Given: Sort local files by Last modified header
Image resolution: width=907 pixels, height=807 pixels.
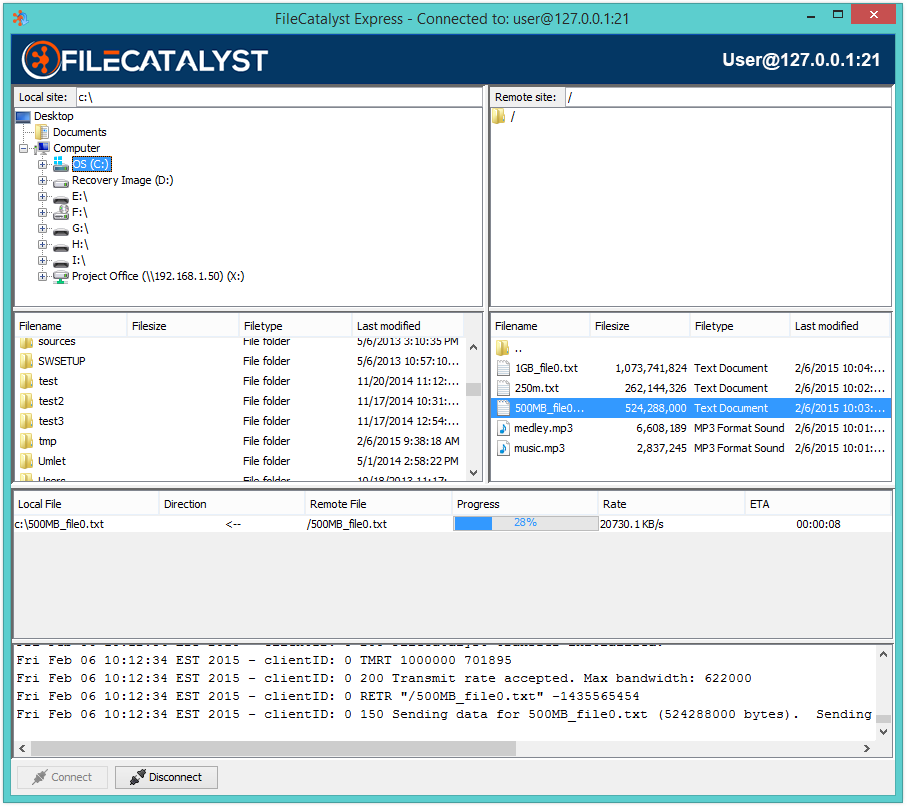Looking at the screenshot, I should 408,326.
